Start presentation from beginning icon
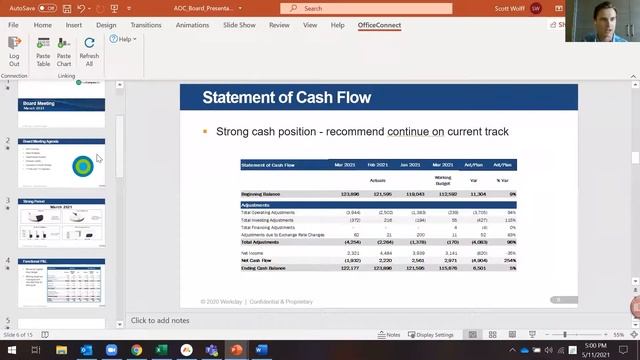The height and width of the screenshot is (360, 640). tap(114, 8)
